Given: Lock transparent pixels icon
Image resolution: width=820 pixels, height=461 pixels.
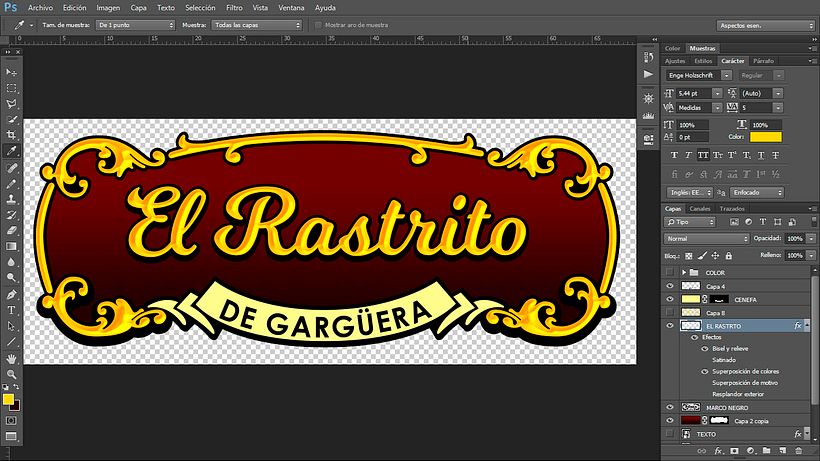Looking at the screenshot, I should [x=689, y=256].
